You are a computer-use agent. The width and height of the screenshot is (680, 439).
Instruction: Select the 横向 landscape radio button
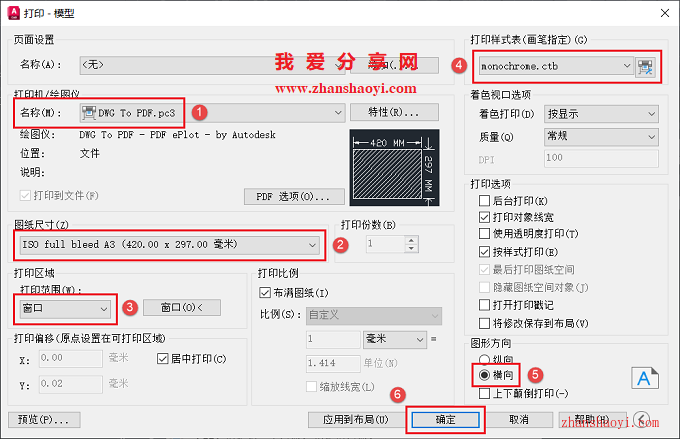click(484, 375)
